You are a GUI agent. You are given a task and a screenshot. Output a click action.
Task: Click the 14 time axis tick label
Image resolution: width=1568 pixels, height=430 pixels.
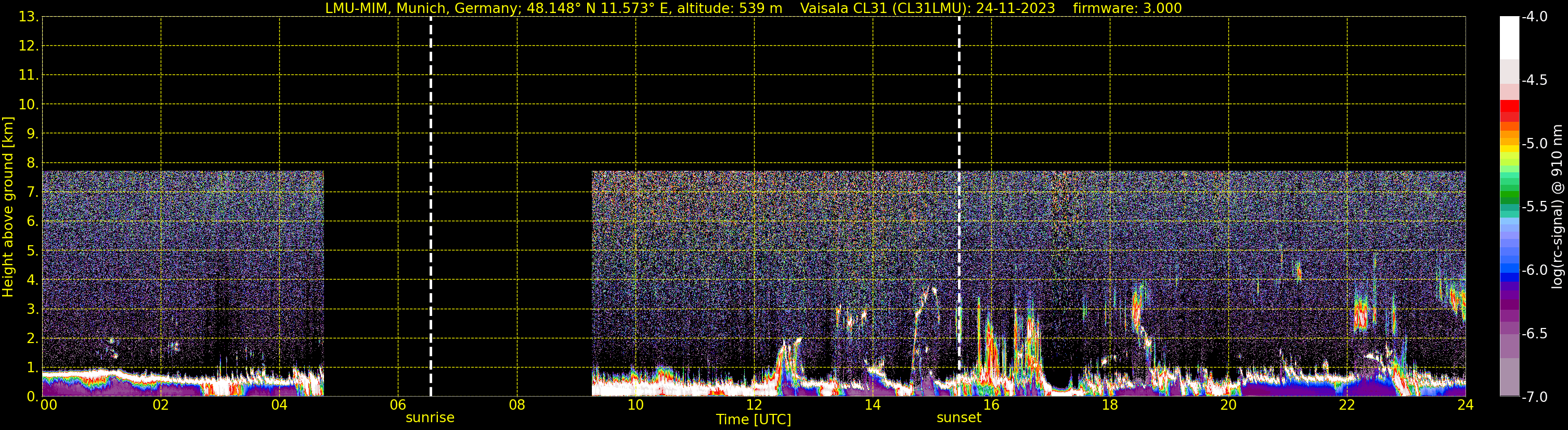[873, 404]
